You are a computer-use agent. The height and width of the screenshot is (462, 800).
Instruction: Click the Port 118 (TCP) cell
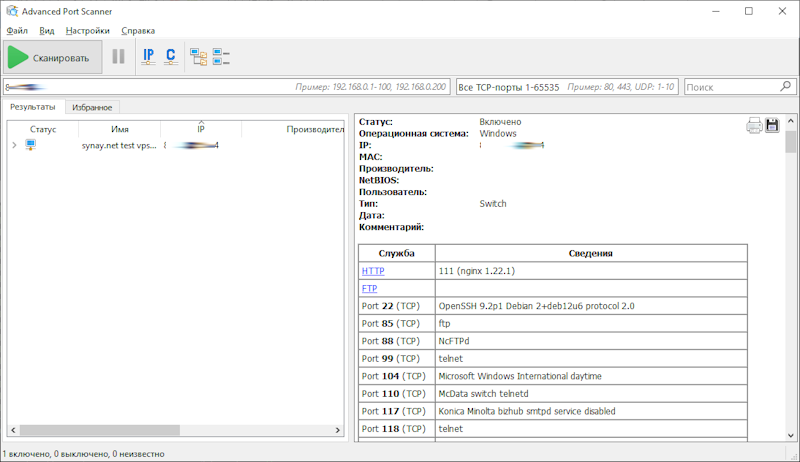tap(396, 429)
